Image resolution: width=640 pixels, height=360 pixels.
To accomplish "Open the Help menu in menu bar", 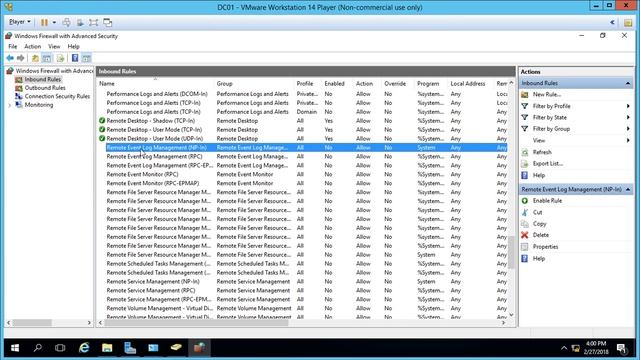I will click(73, 47).
